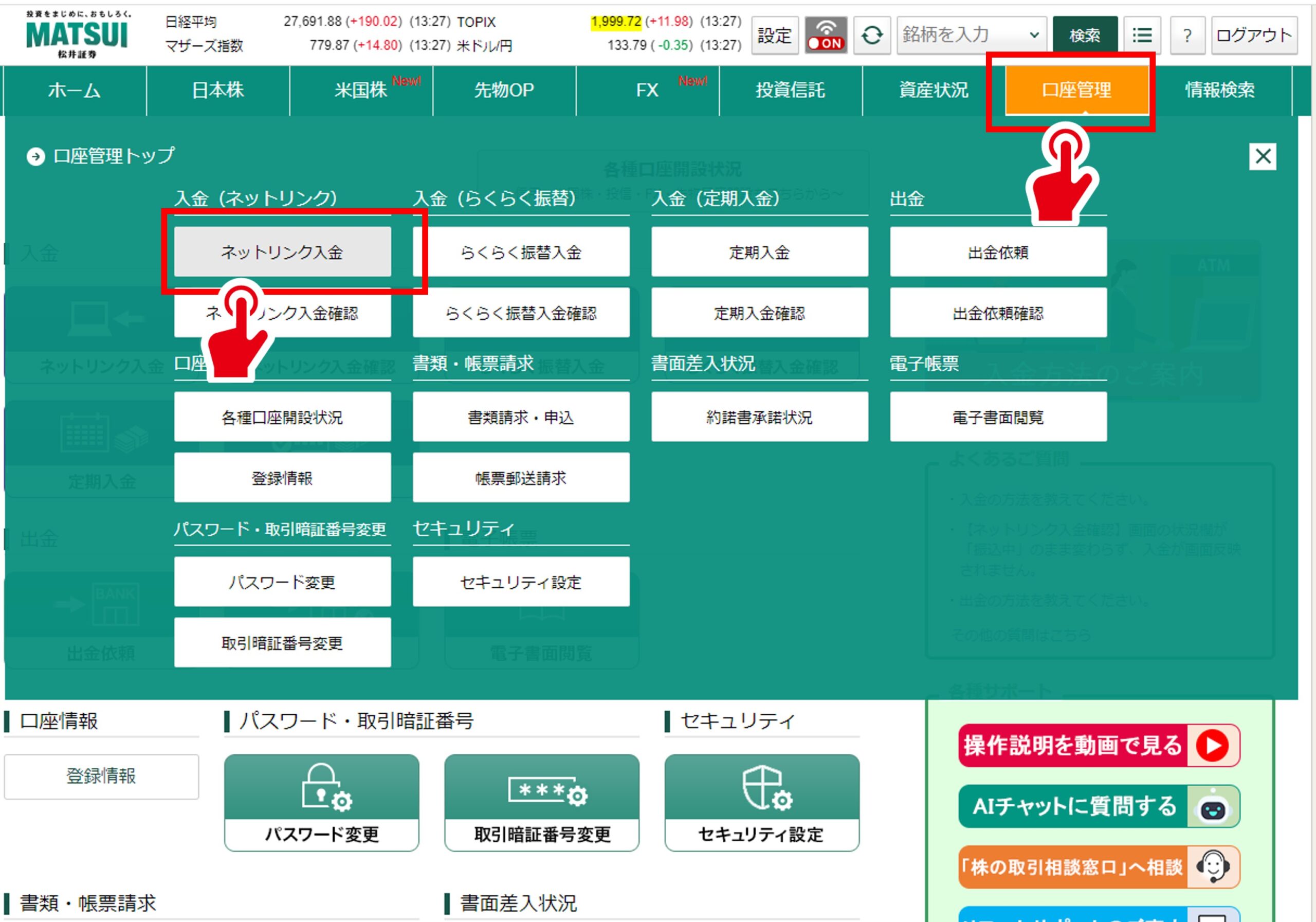Viewport: 1316px width, 922px height.
Task: Click the refresh arrows icon
Action: pos(871,35)
